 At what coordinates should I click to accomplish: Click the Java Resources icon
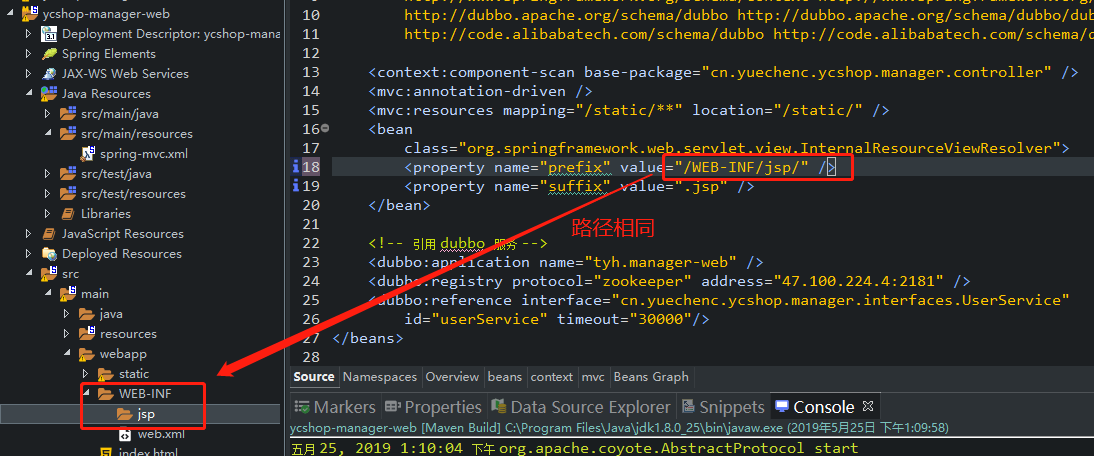click(49, 93)
